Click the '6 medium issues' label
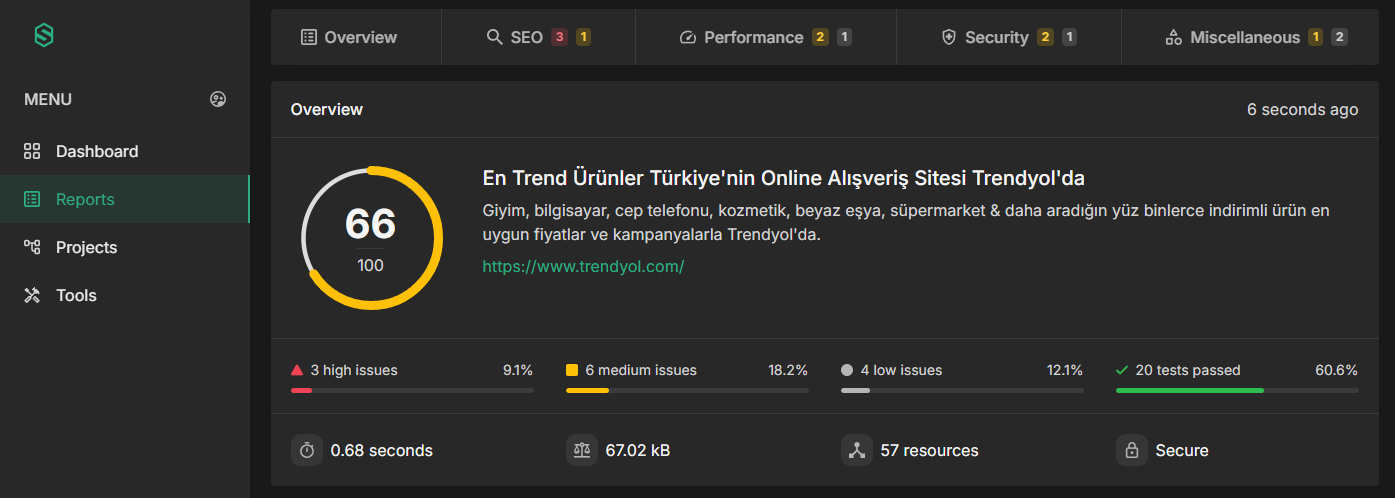Screen dimensions: 1395x498 (x=641, y=370)
